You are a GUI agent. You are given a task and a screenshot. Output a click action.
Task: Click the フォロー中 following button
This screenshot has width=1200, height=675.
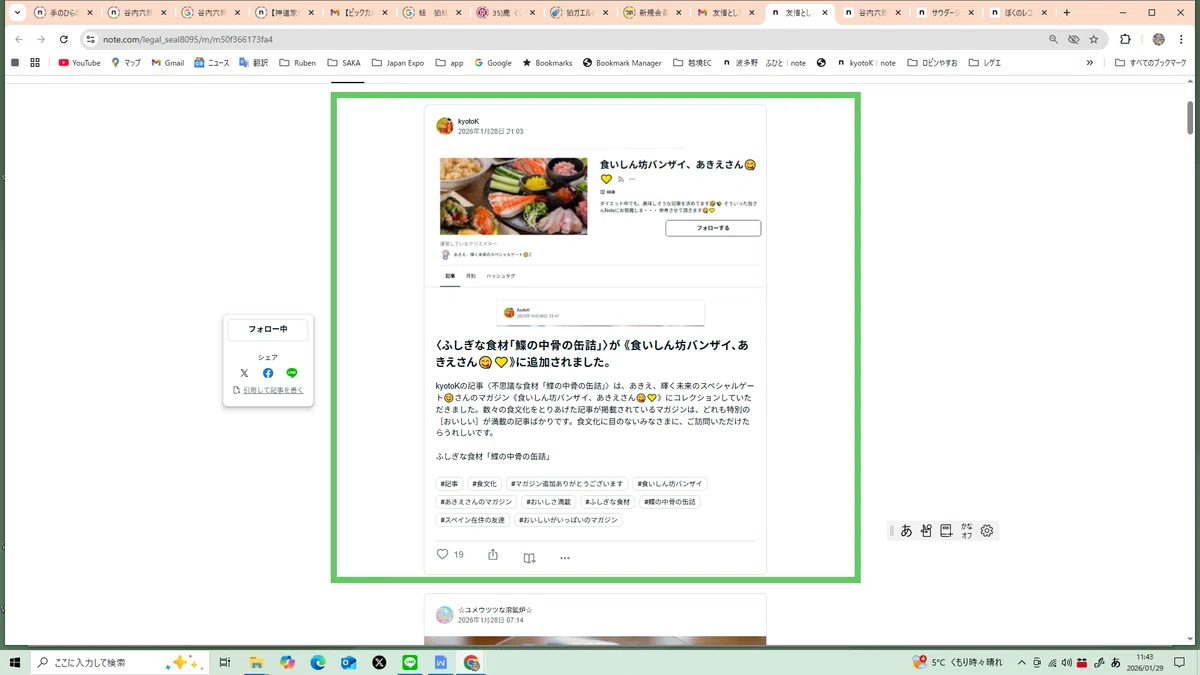pyautogui.click(x=268, y=329)
